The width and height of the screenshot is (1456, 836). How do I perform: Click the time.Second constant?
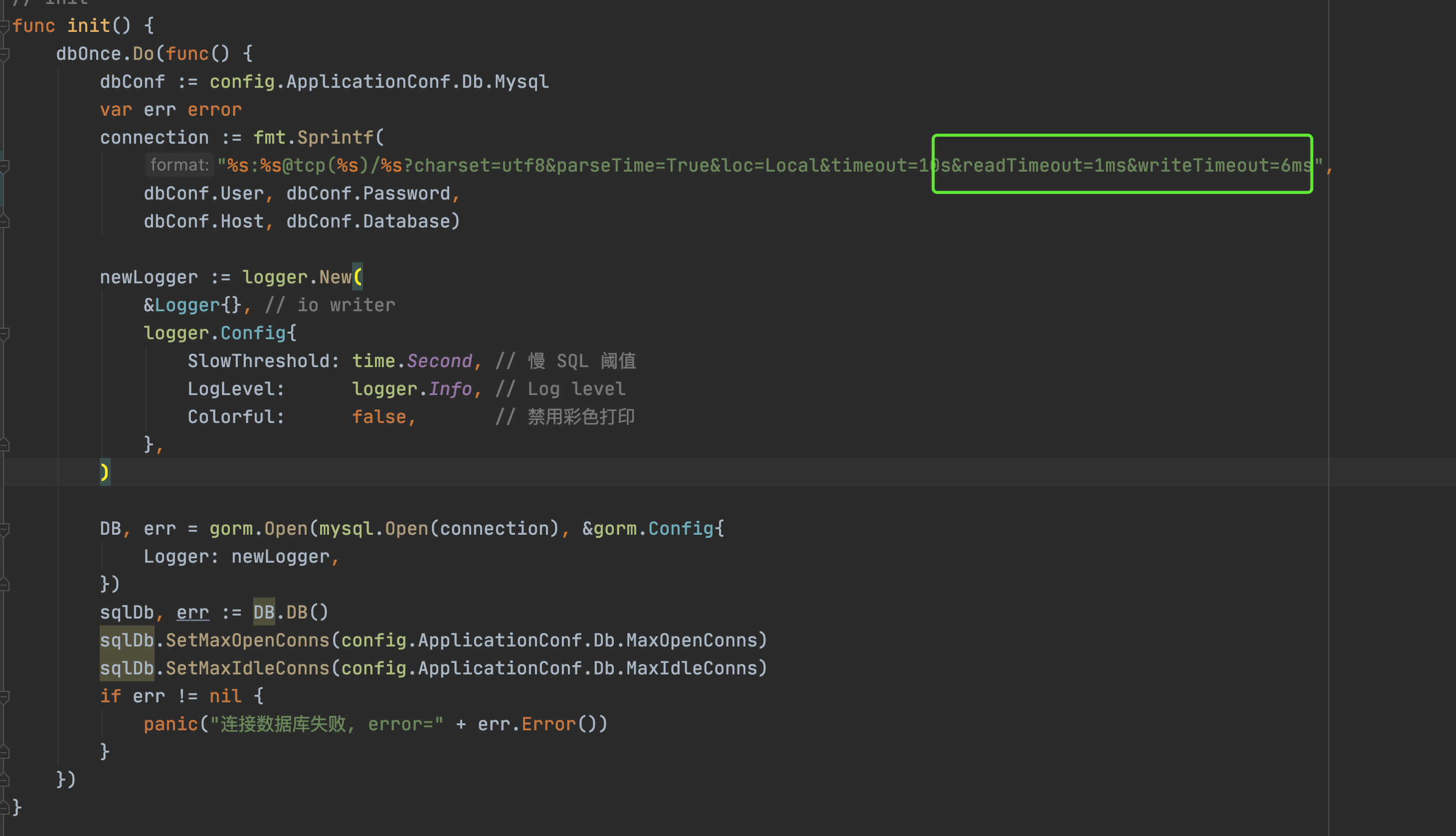439,361
